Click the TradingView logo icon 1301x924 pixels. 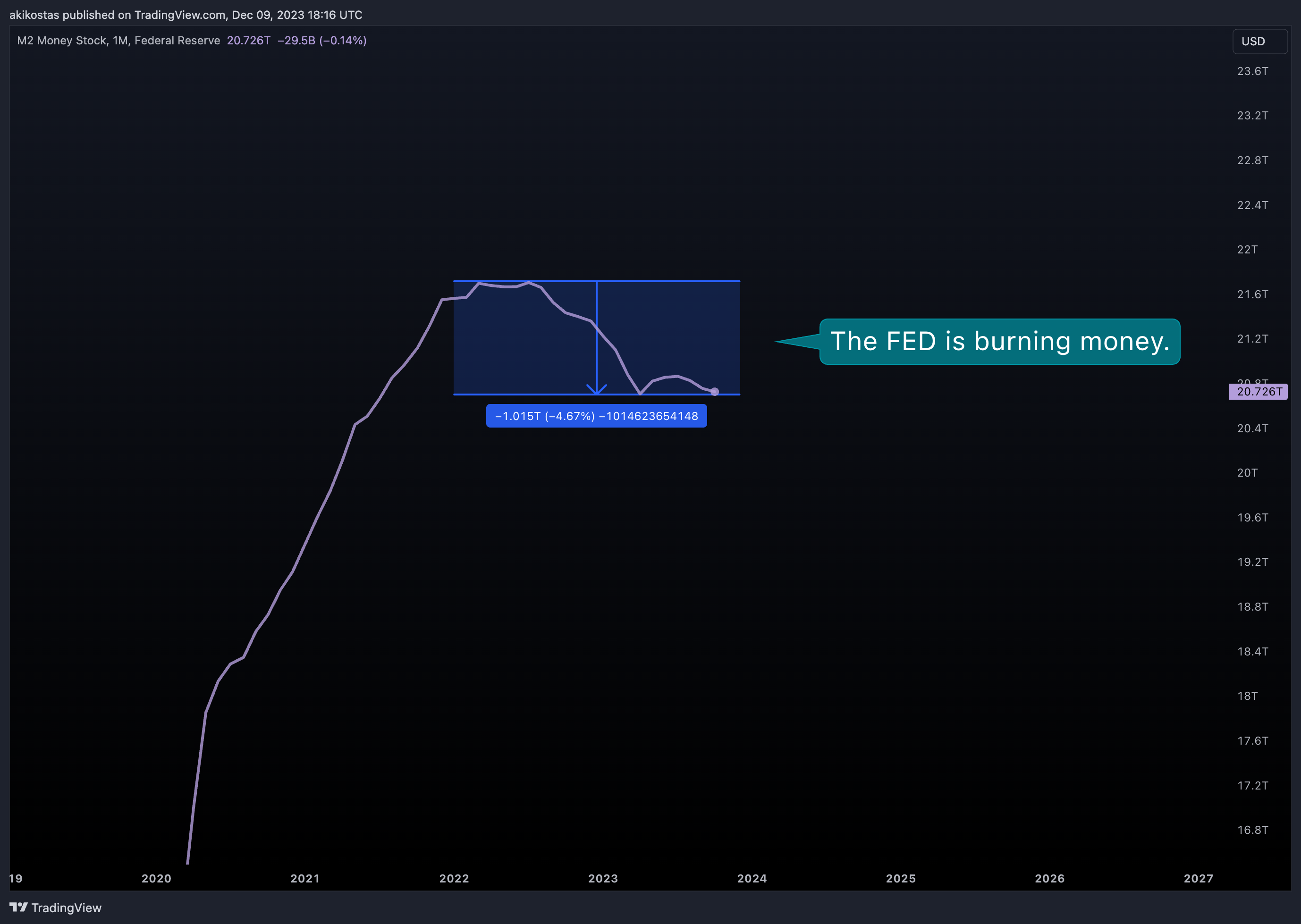pyautogui.click(x=18, y=907)
